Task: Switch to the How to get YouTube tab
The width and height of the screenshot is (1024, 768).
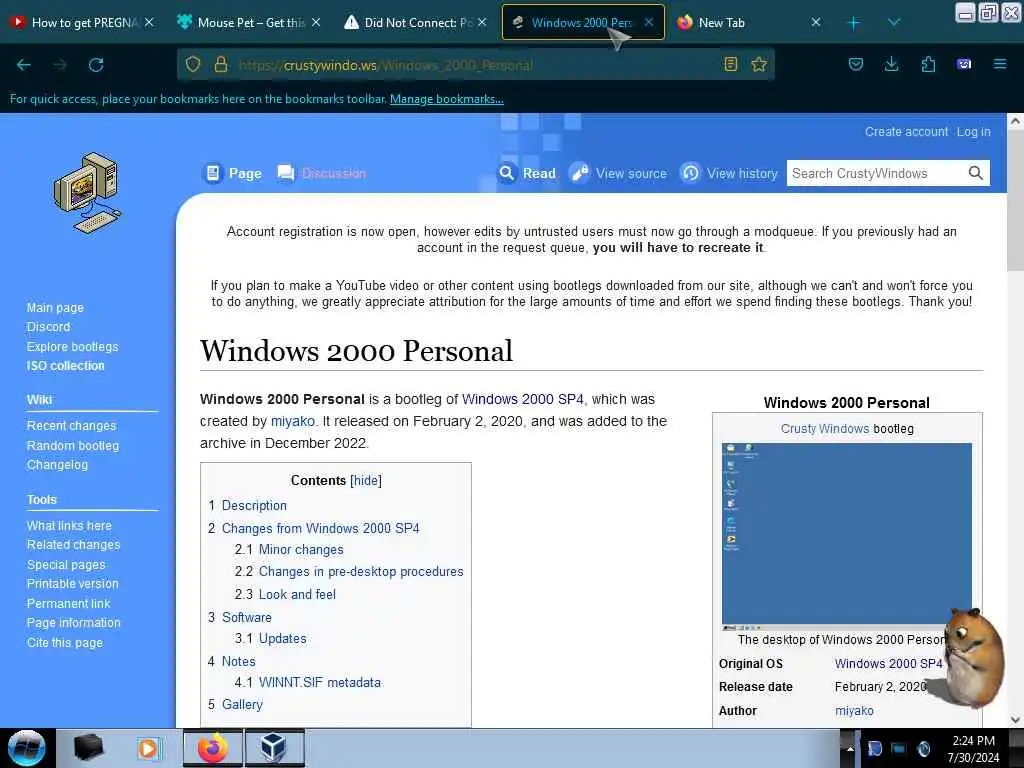Action: point(82,23)
